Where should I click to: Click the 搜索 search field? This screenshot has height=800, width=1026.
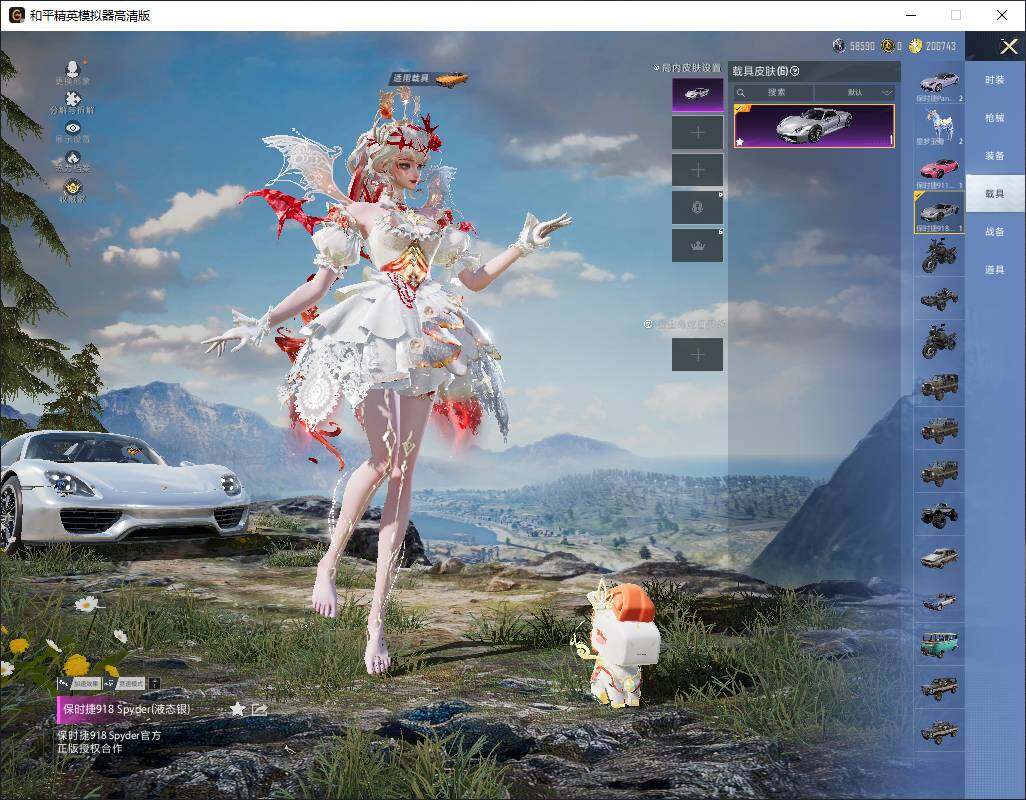click(x=775, y=92)
